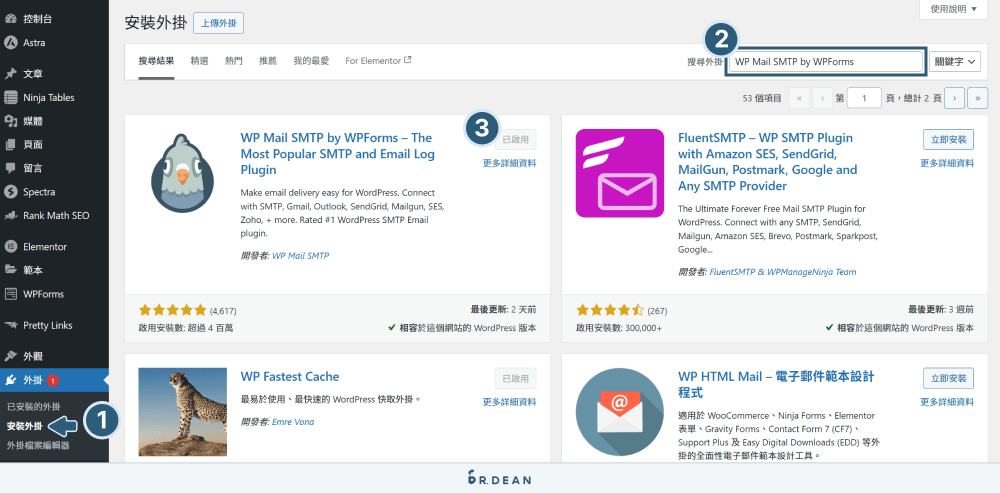Click the plugin search box
This screenshot has width=1000, height=493.
tap(826, 62)
